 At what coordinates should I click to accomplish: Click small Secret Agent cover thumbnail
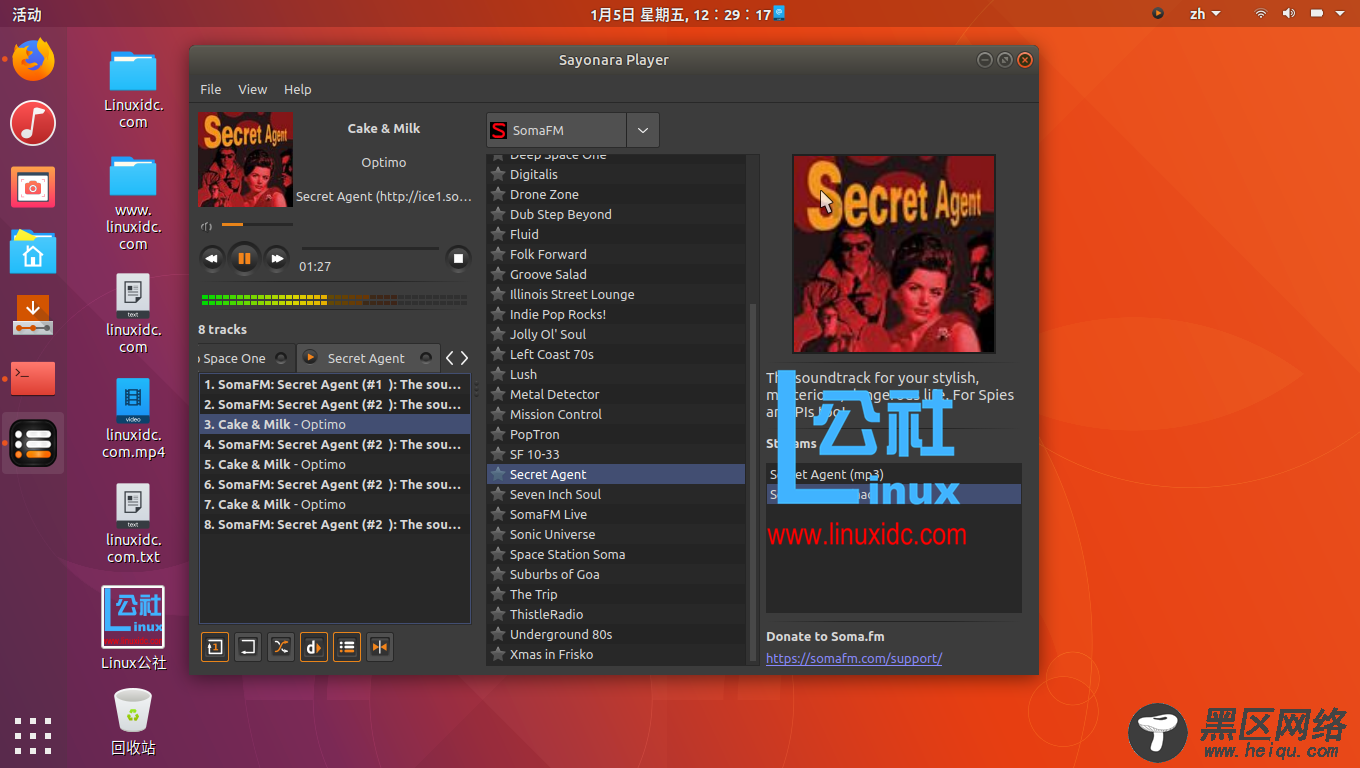(246, 160)
